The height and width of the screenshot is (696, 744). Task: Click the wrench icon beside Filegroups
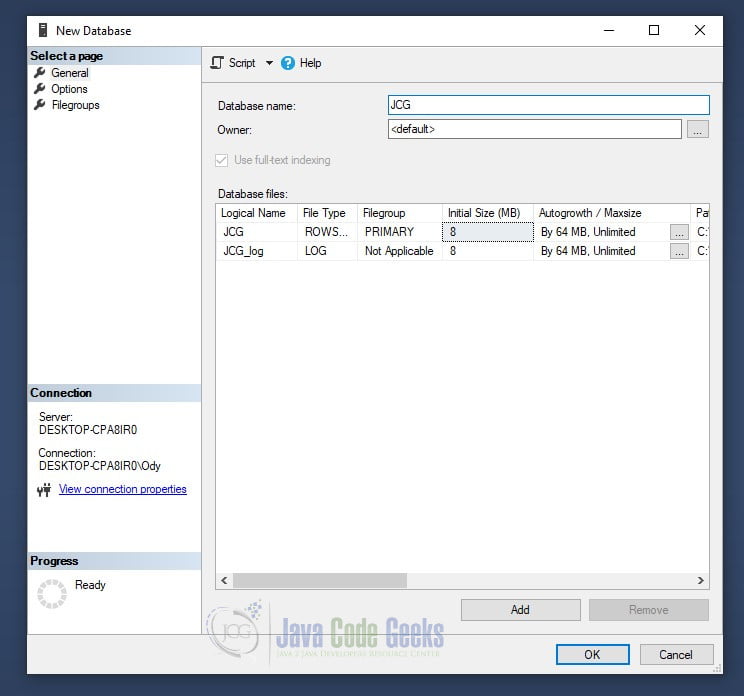click(40, 105)
